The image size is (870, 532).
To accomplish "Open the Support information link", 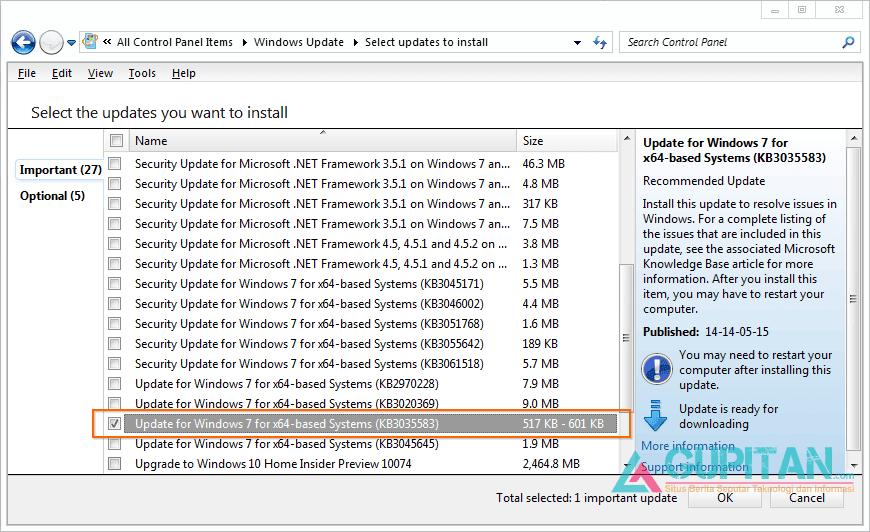I will point(695,467).
